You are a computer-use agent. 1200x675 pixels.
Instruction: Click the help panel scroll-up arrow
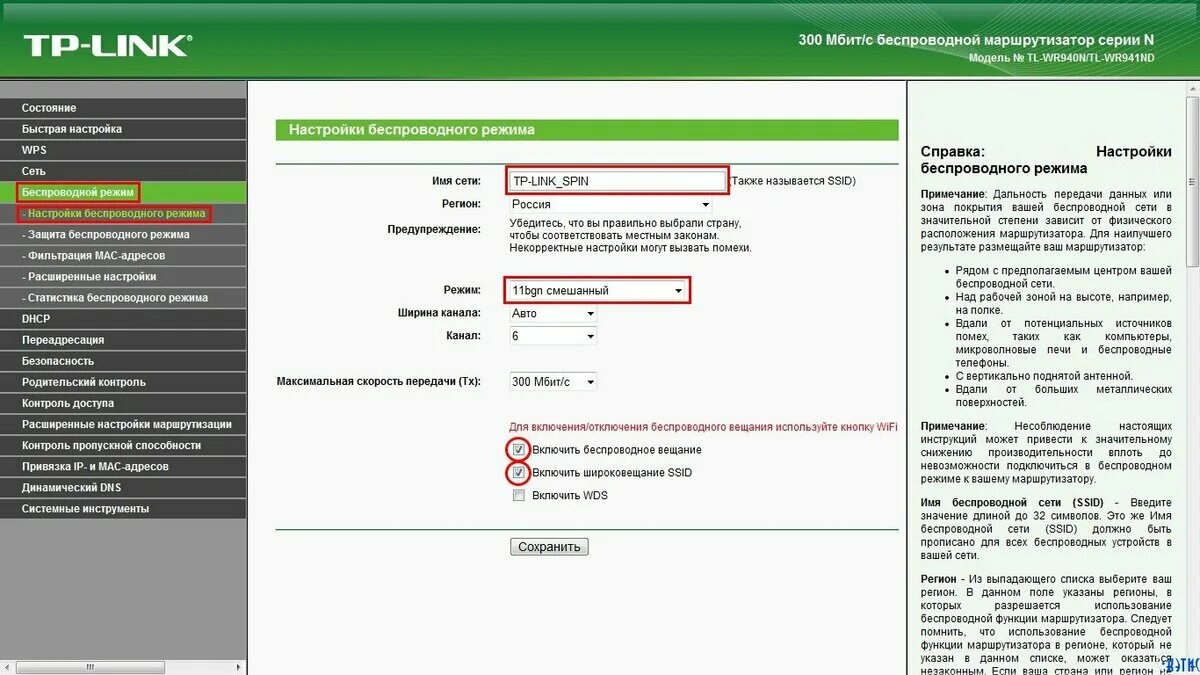[1192, 88]
